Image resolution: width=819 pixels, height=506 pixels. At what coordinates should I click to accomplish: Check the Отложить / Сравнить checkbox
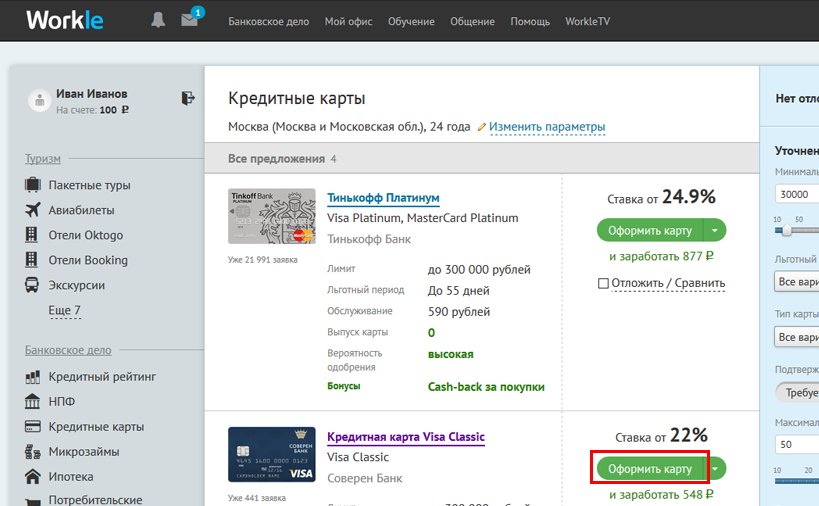click(x=603, y=283)
